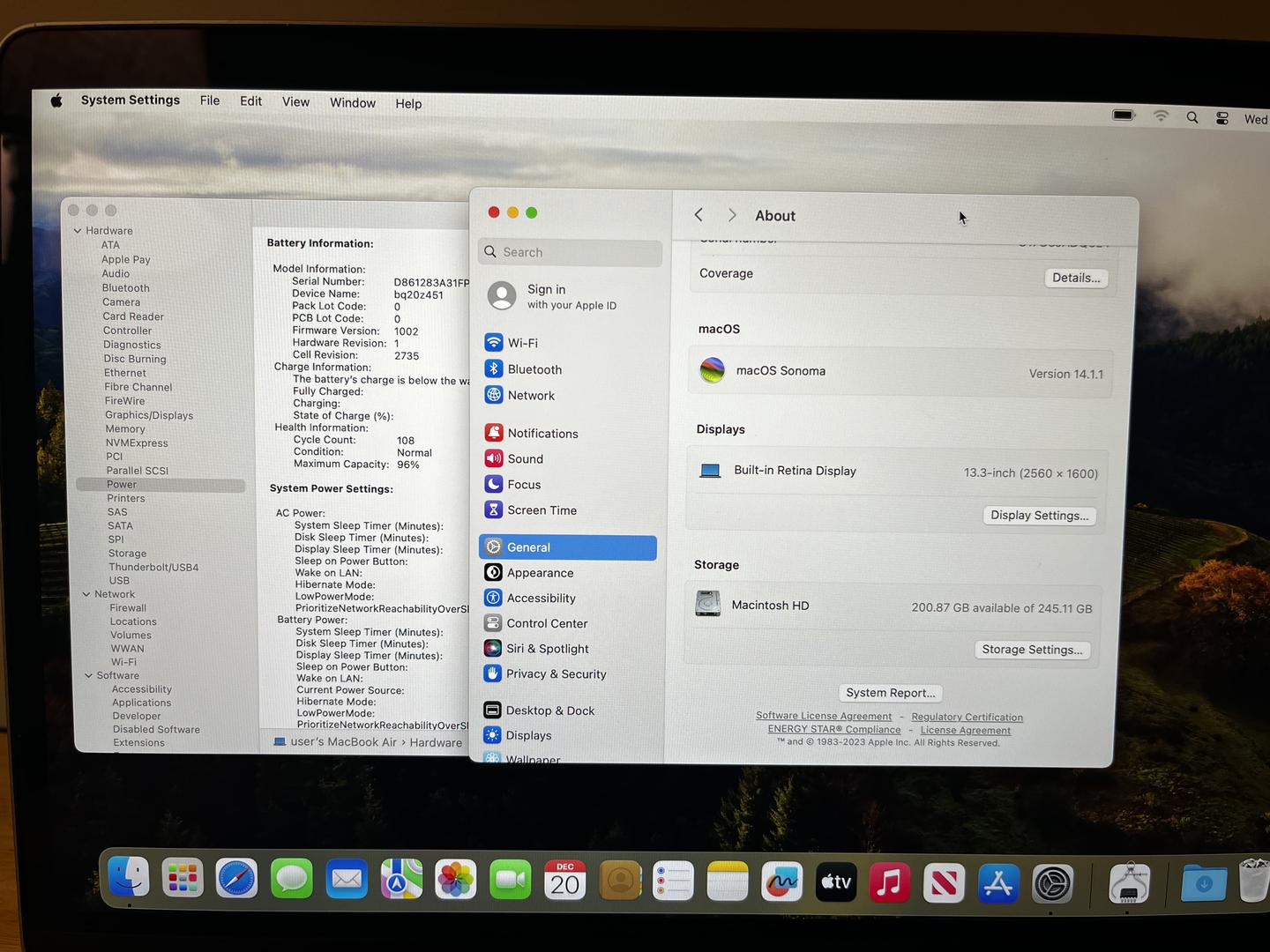1270x952 pixels.
Task: Open the ENERGY STAR Compliance link
Action: coord(834,729)
